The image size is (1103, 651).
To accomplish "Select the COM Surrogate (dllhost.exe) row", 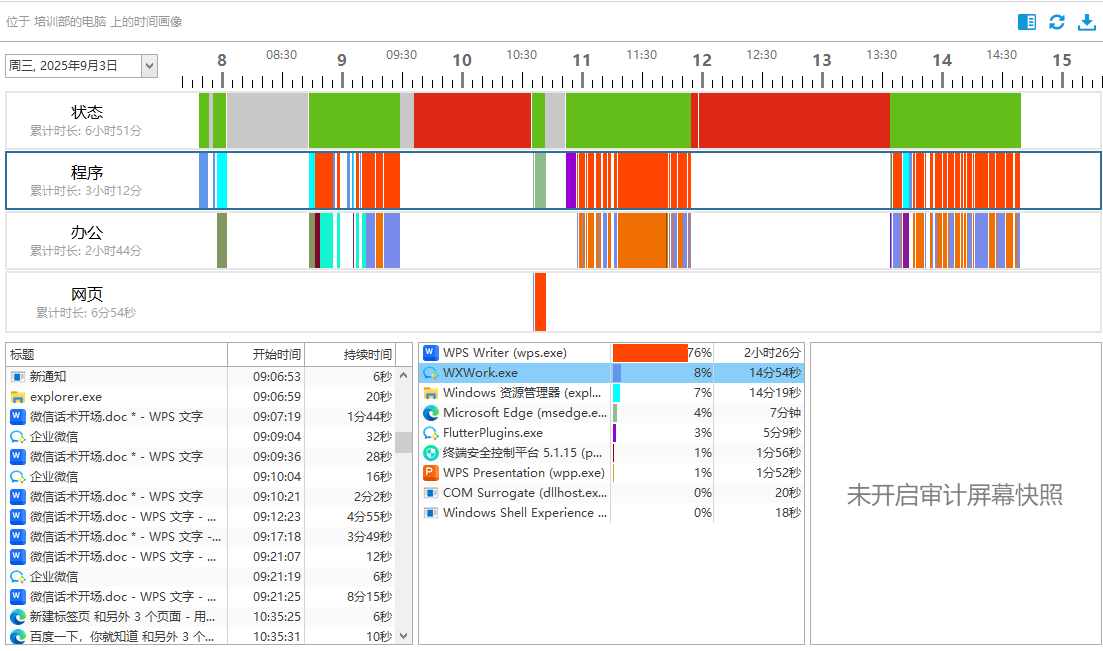I will (515, 493).
